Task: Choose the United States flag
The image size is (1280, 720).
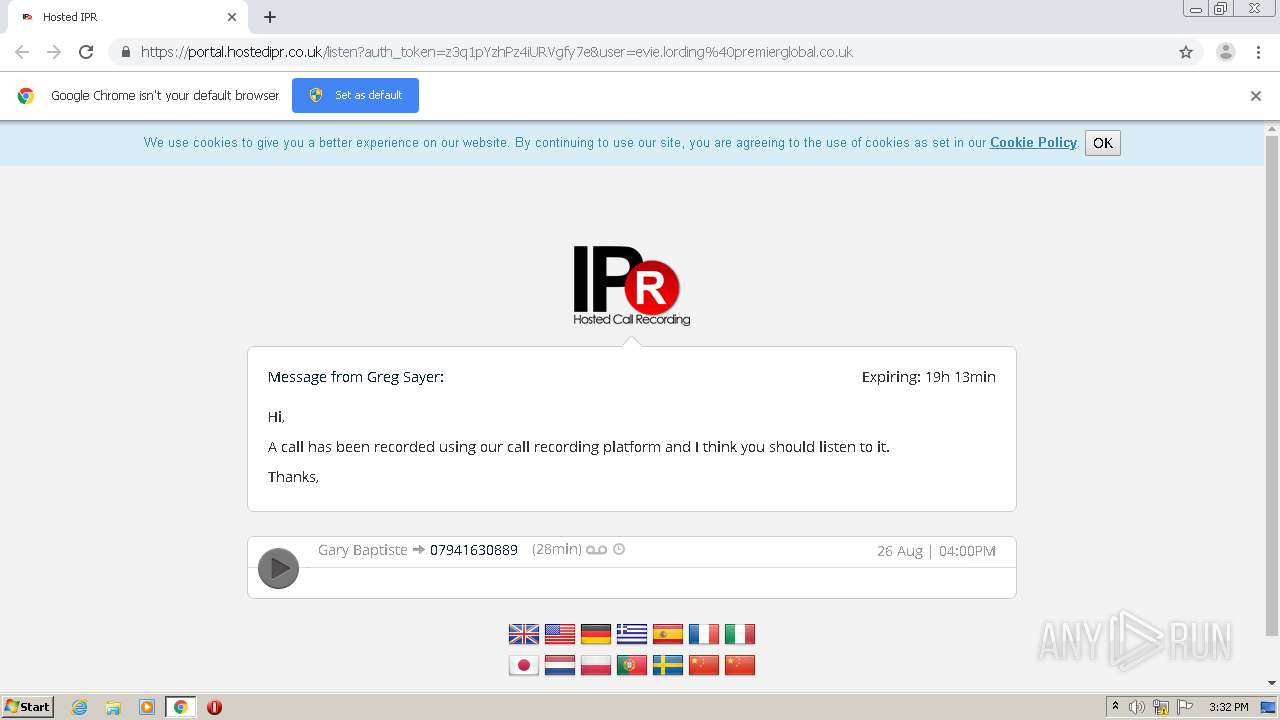Action: tap(560, 634)
